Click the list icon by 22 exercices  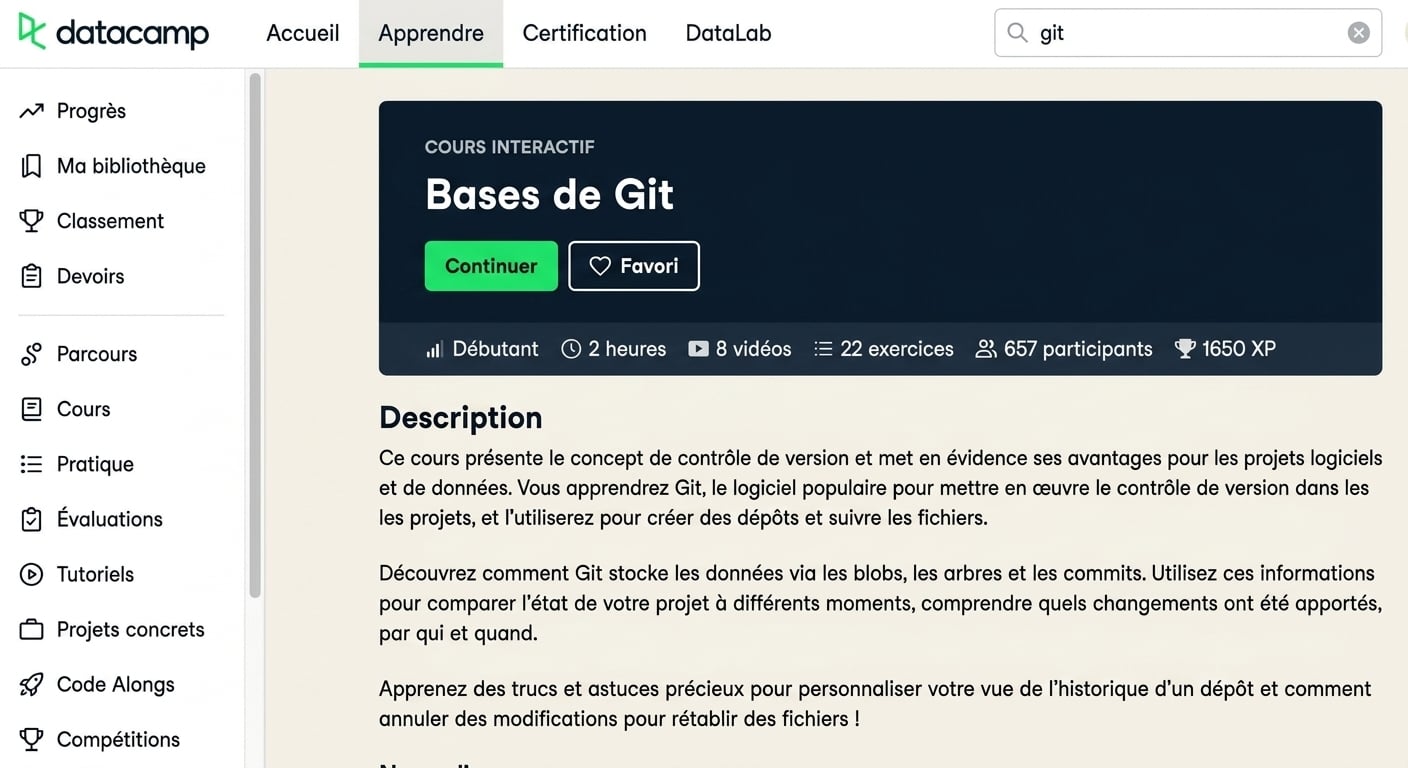[823, 349]
